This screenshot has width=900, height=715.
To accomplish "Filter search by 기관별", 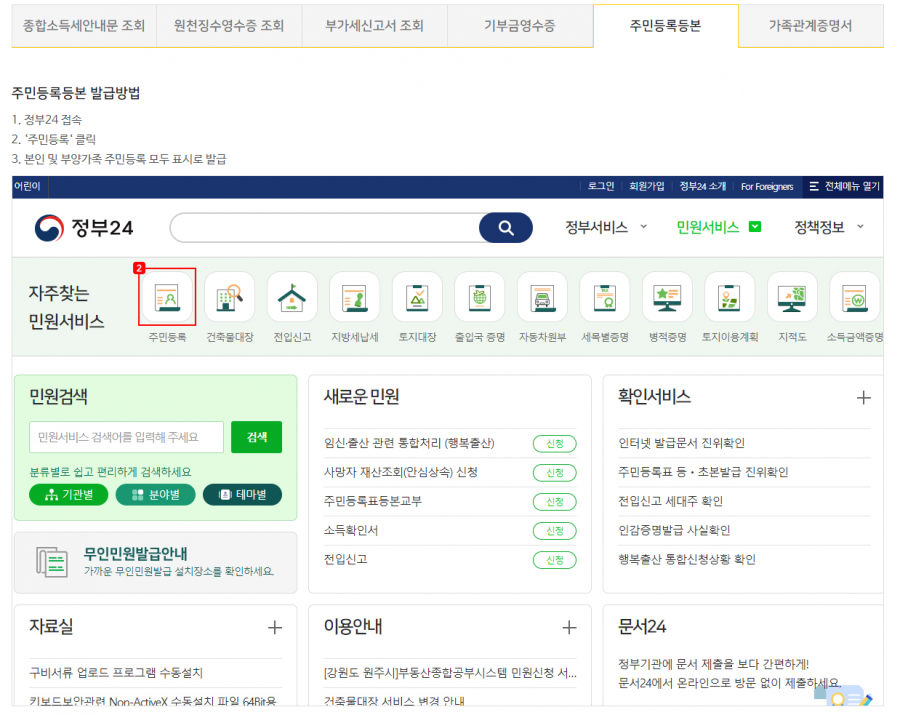I will tap(68, 495).
